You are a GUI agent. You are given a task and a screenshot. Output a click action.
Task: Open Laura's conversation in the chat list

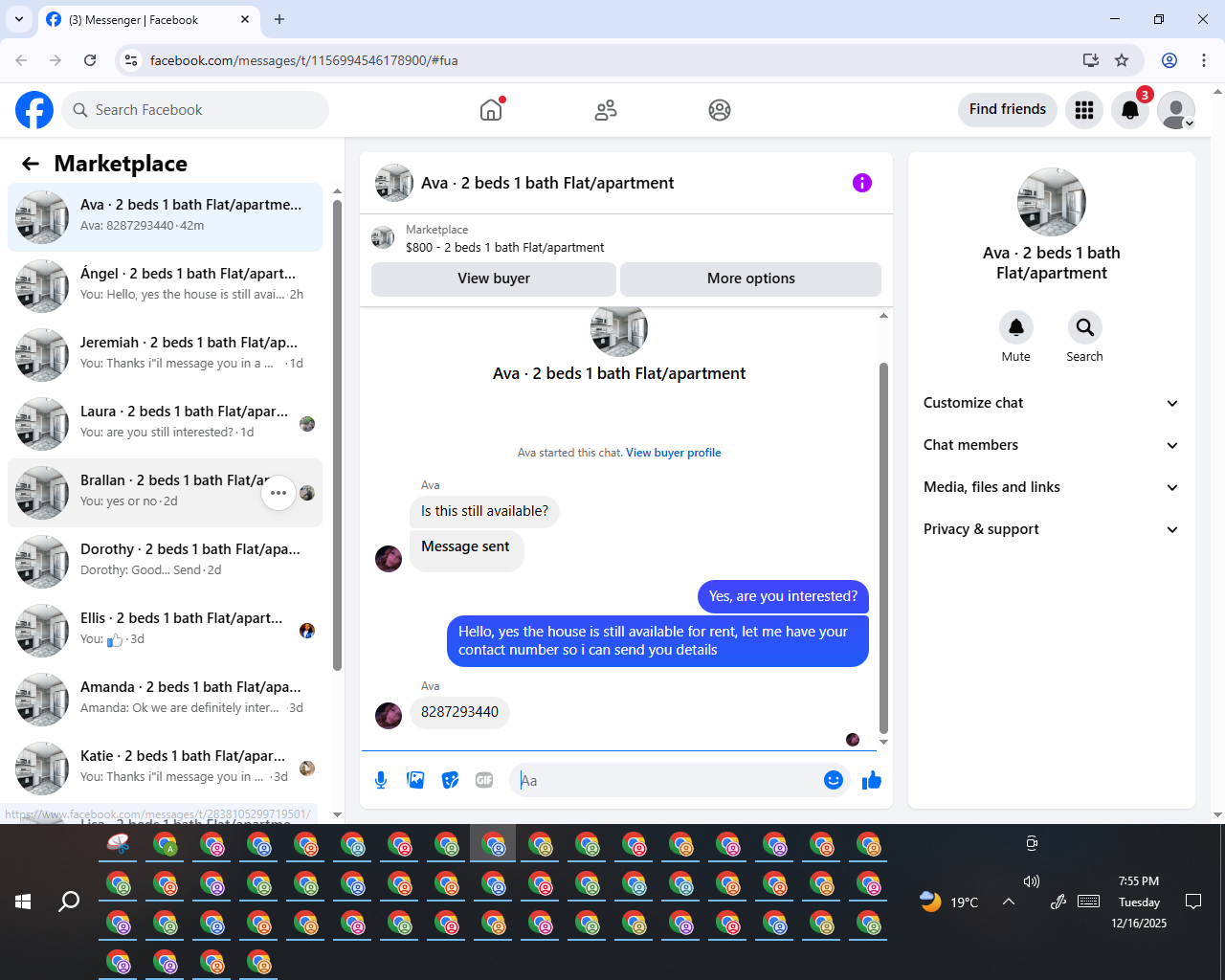click(x=165, y=424)
